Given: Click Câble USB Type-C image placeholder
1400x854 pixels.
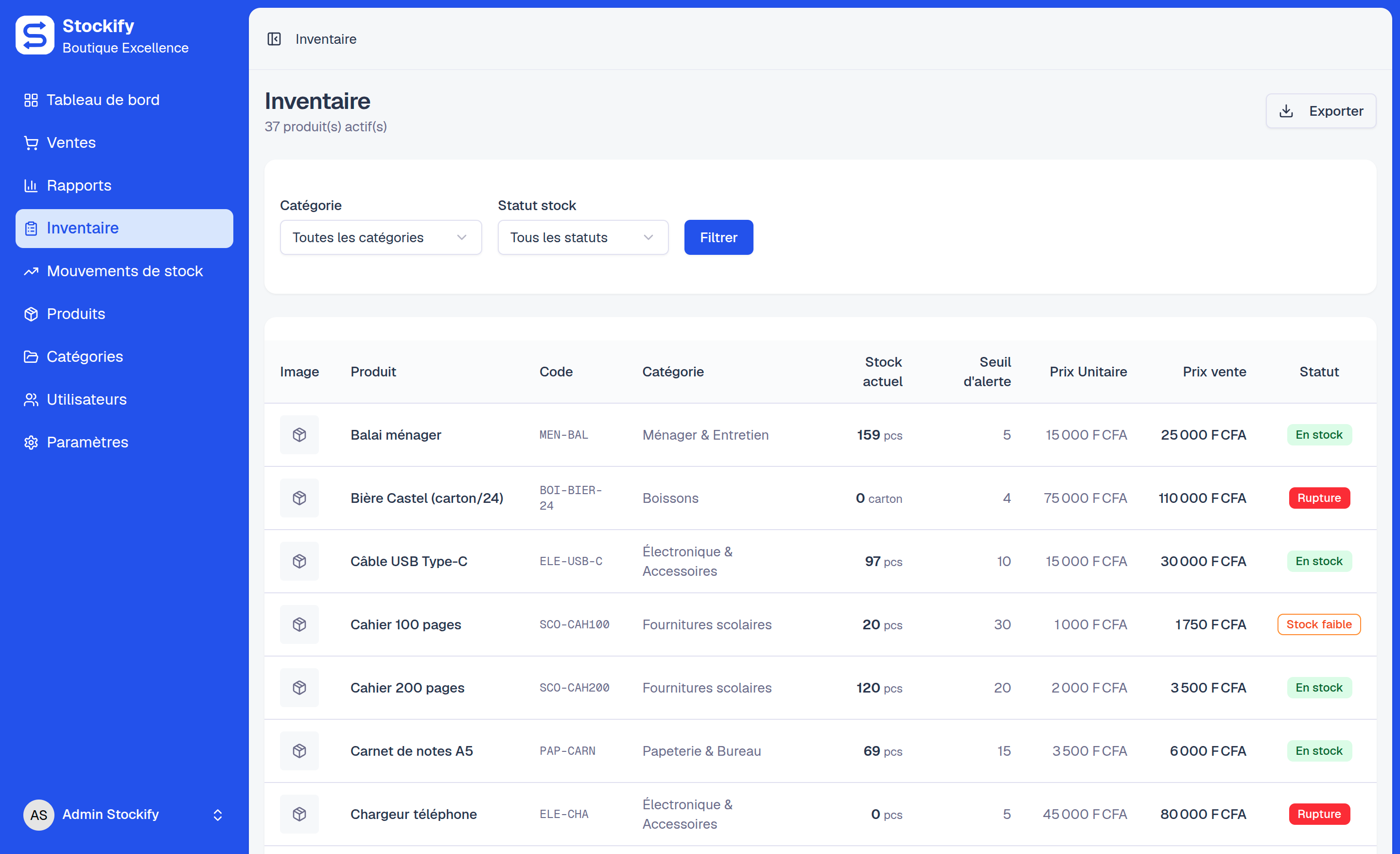Looking at the screenshot, I should tap(299, 561).
